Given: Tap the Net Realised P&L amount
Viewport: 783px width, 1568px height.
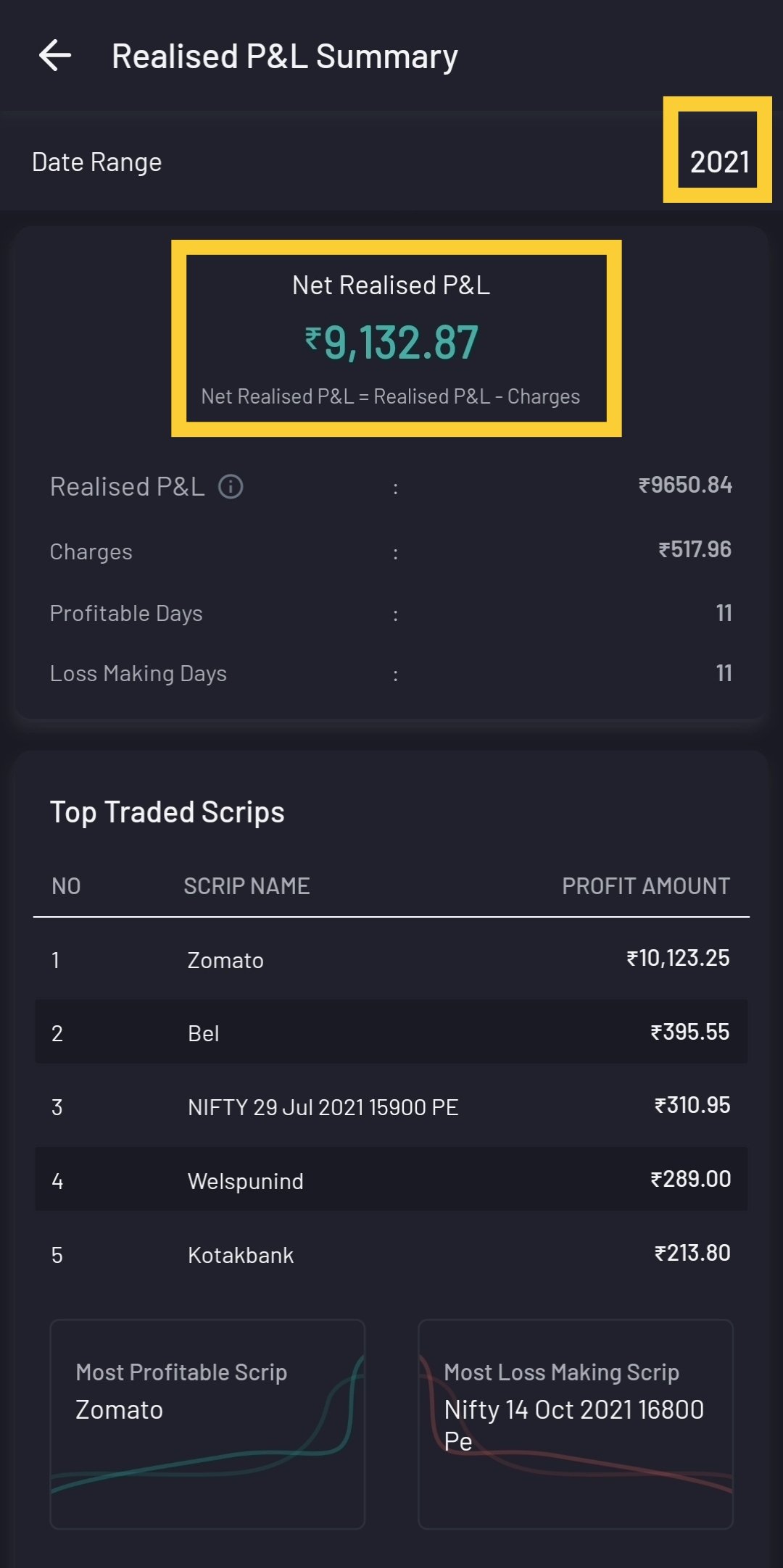Looking at the screenshot, I should pos(391,343).
